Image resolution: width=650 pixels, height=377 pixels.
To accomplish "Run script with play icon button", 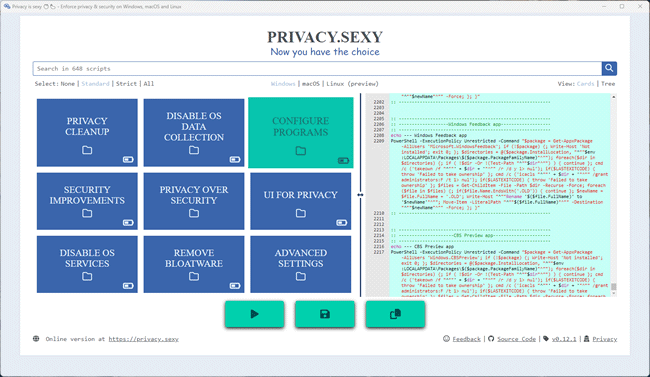I will [255, 314].
